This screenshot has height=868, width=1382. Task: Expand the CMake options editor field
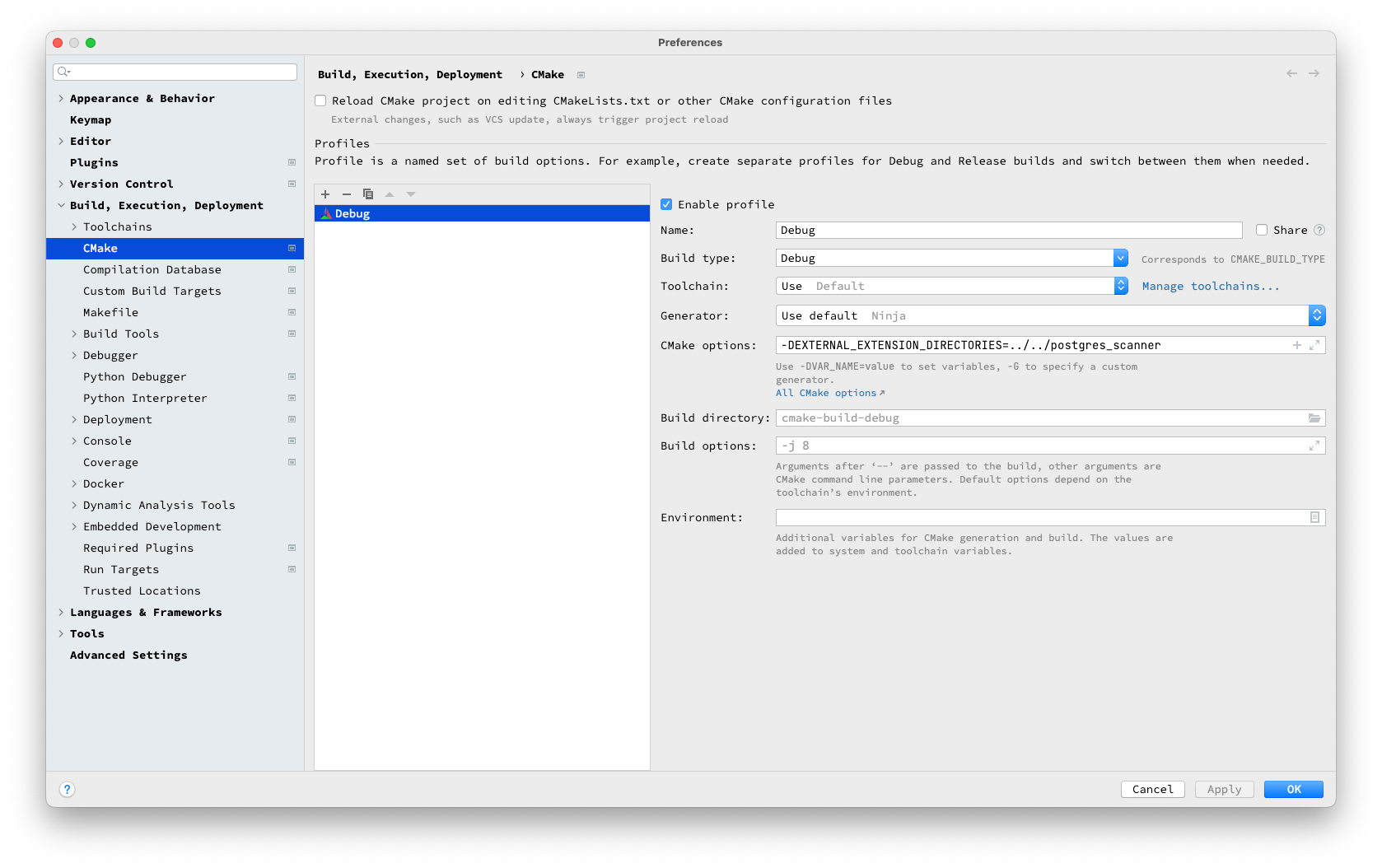1314,345
